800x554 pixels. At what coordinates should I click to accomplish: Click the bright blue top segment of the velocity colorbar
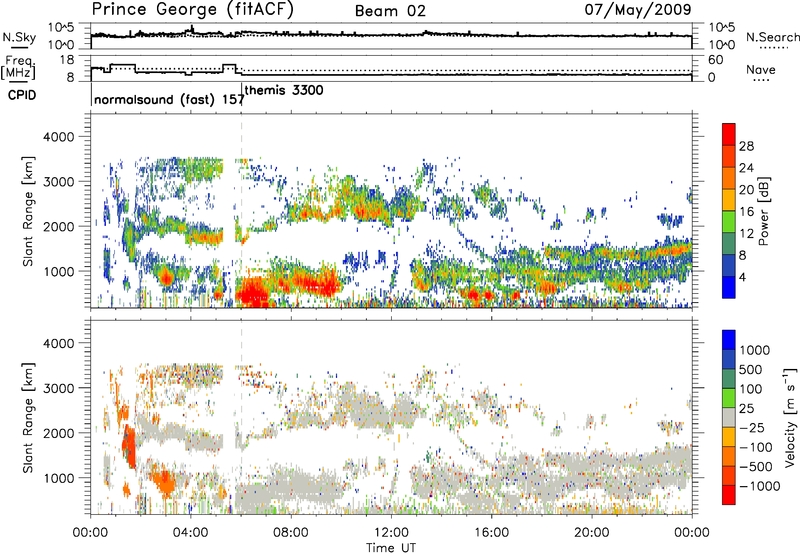[x=729, y=340]
